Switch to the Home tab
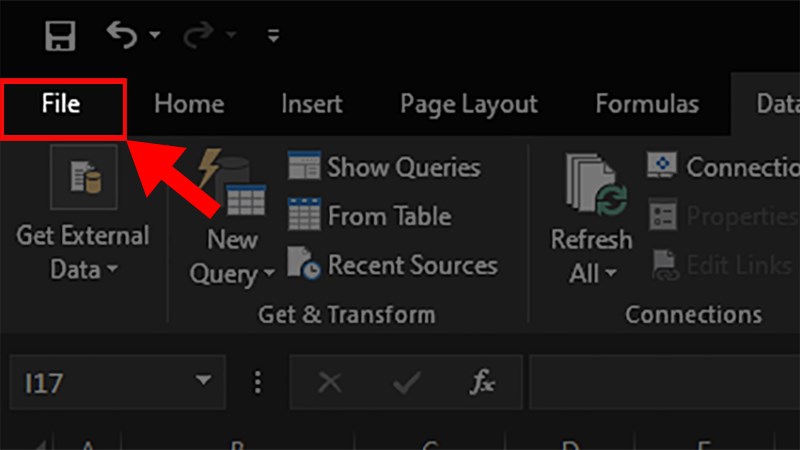Screen dimensions: 800x450 click(189, 104)
